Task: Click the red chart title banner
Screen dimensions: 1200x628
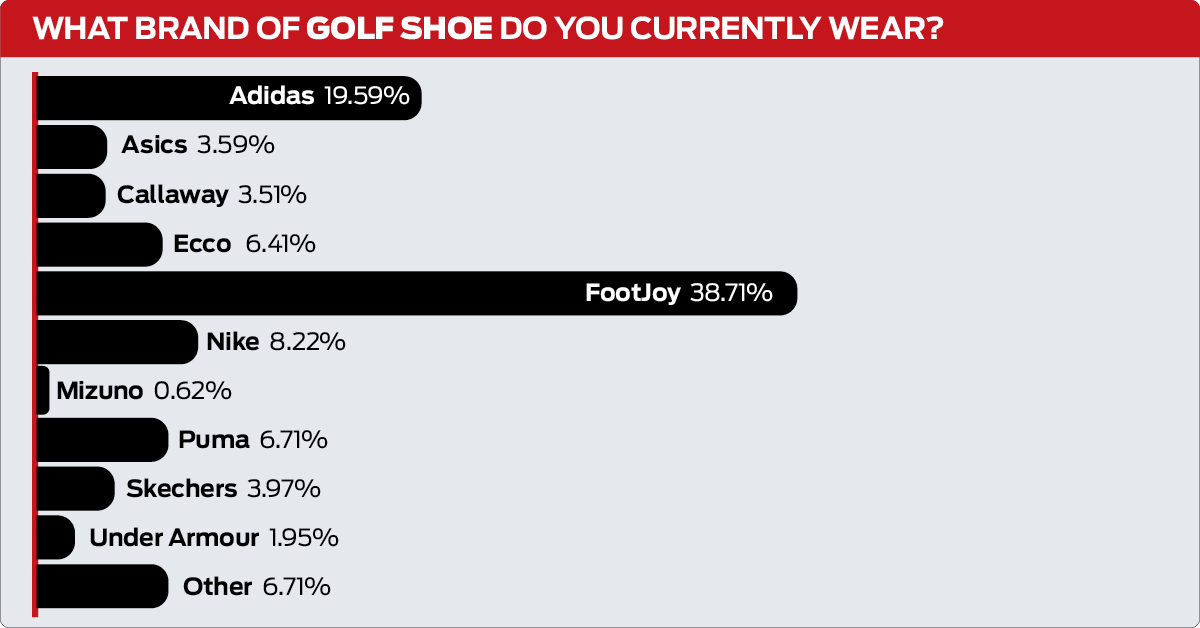Action: pyautogui.click(x=600, y=28)
